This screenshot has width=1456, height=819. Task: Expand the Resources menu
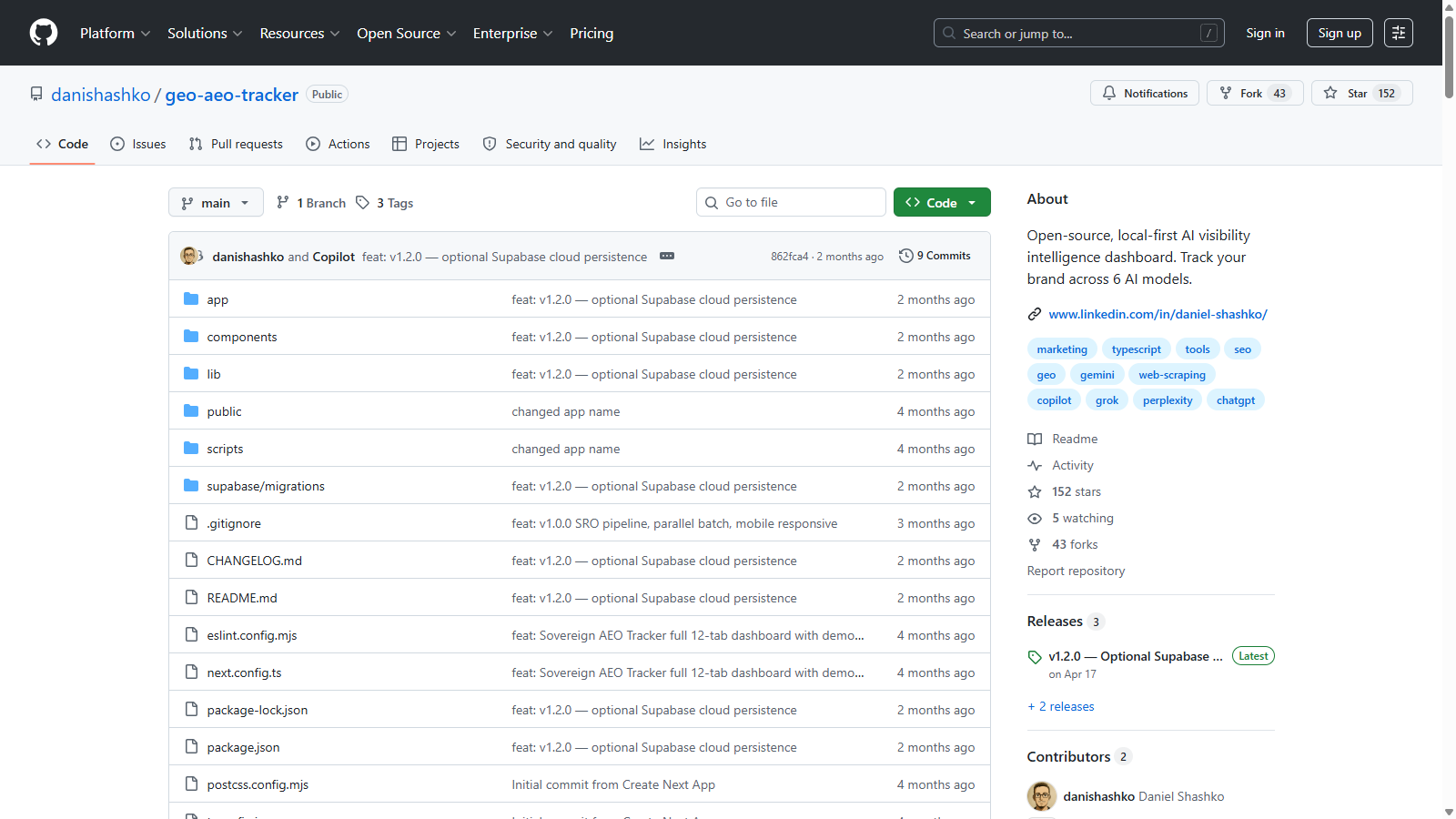point(299,33)
